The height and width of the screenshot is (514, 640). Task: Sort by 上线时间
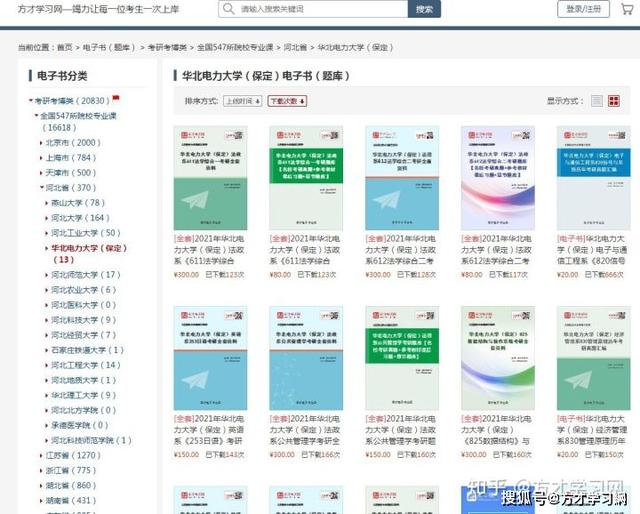pos(242,101)
